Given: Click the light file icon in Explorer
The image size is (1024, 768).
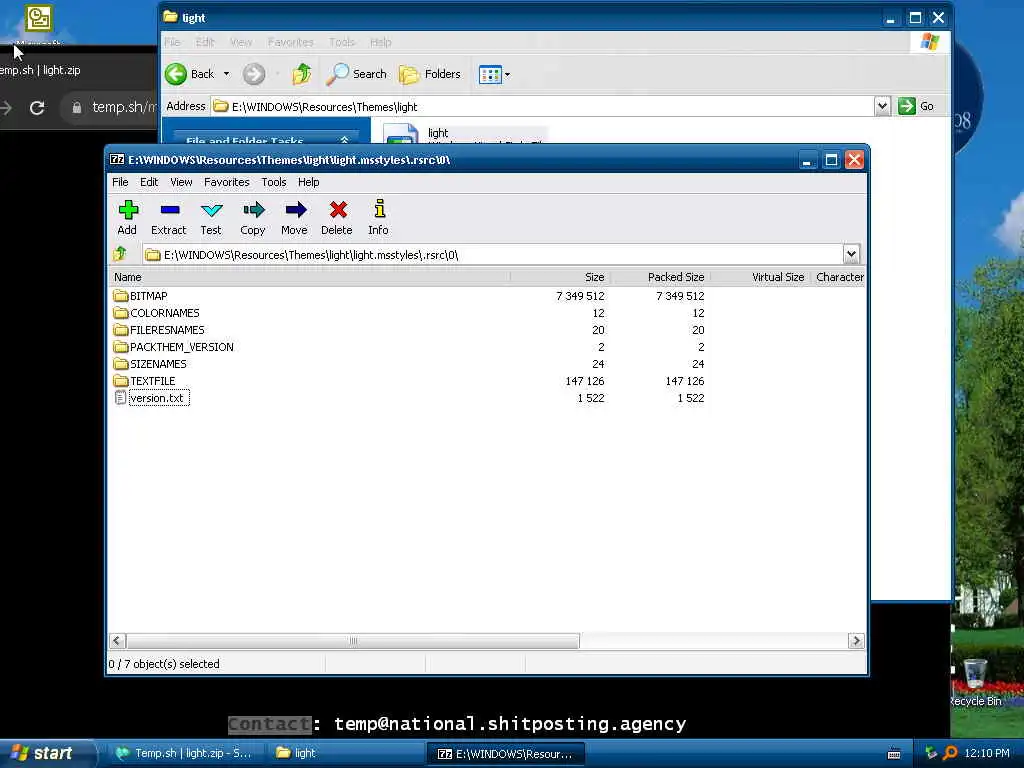Looking at the screenshot, I should 400,133.
